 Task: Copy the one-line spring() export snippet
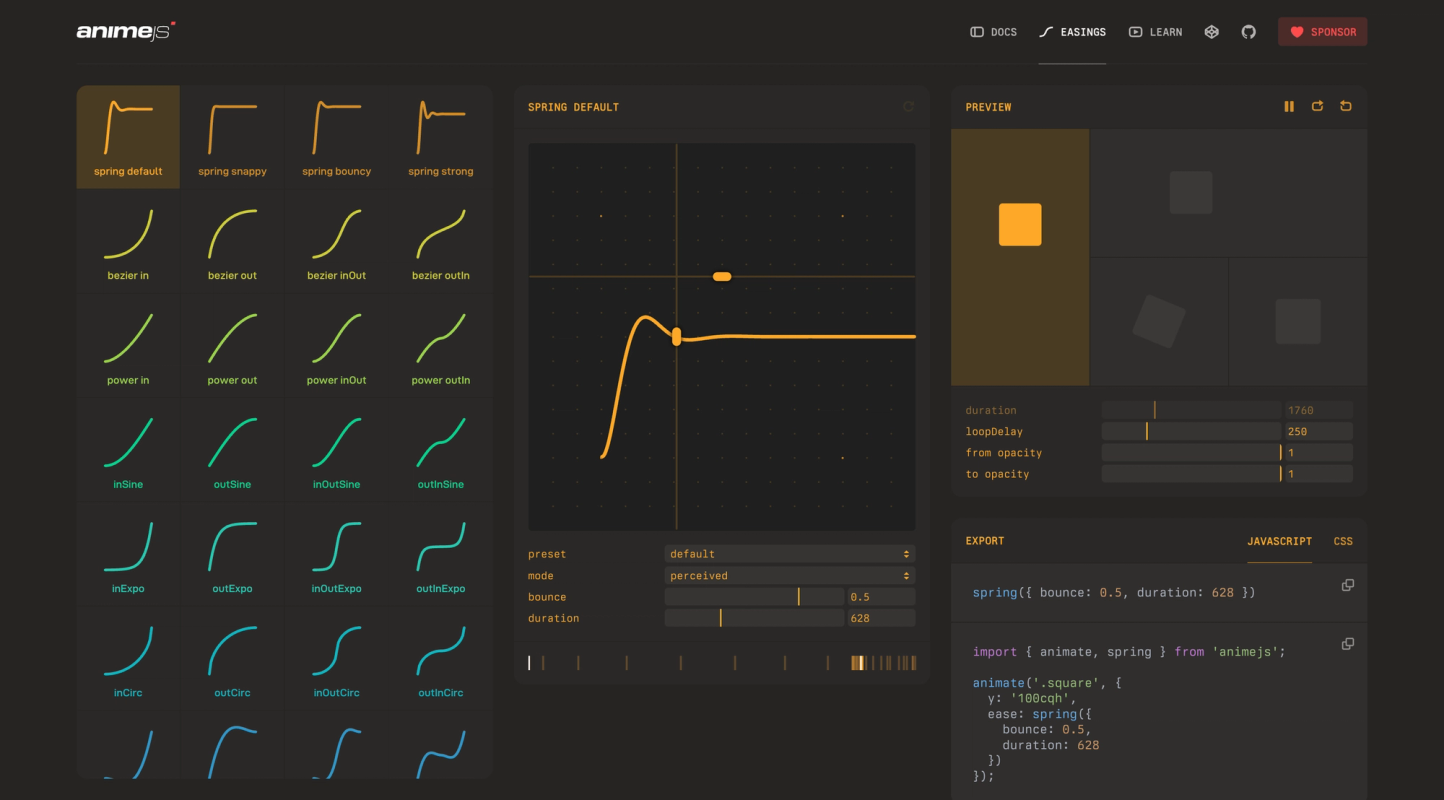[x=1347, y=585]
